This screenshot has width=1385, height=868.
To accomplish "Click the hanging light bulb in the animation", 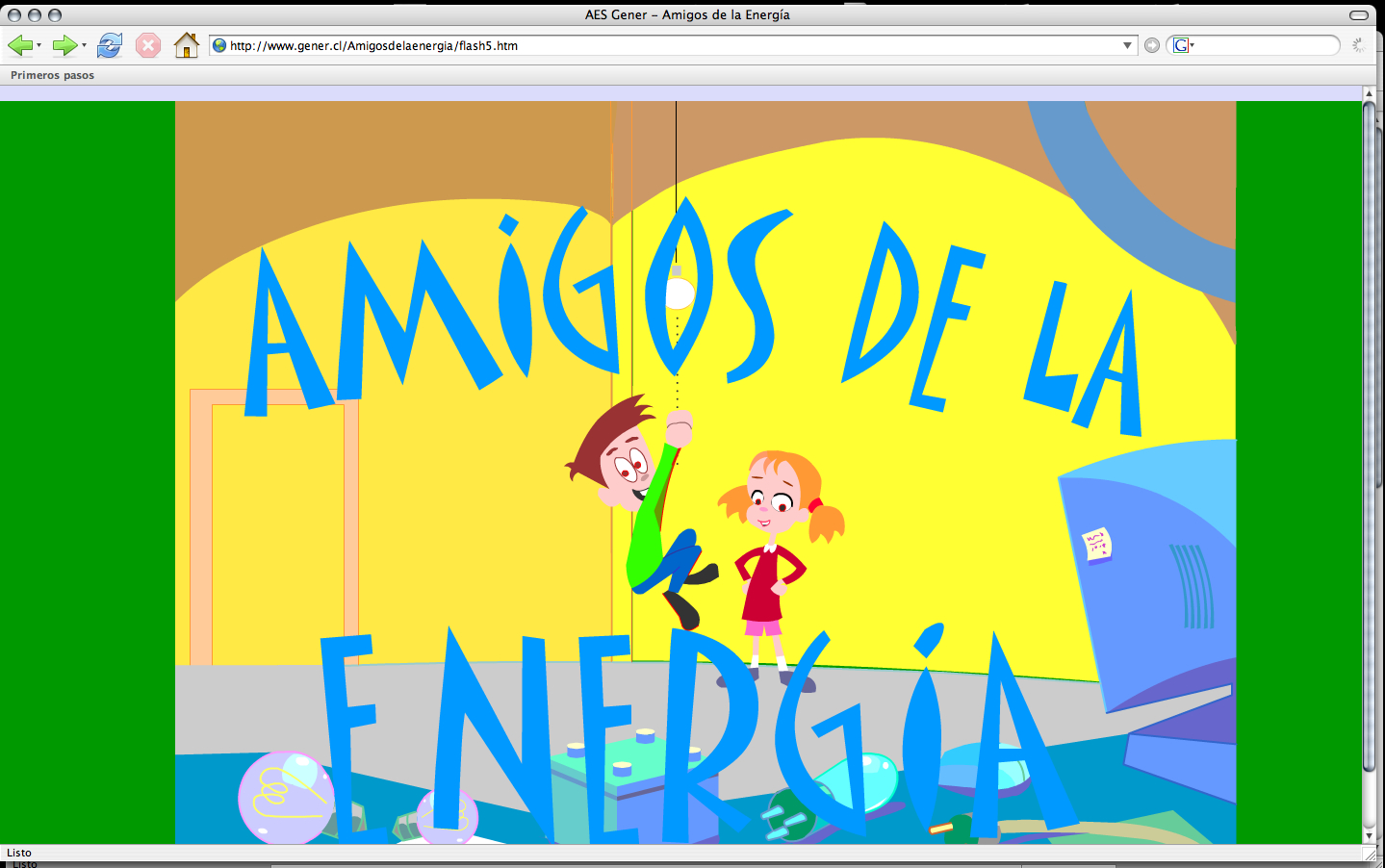I will coord(680,292).
